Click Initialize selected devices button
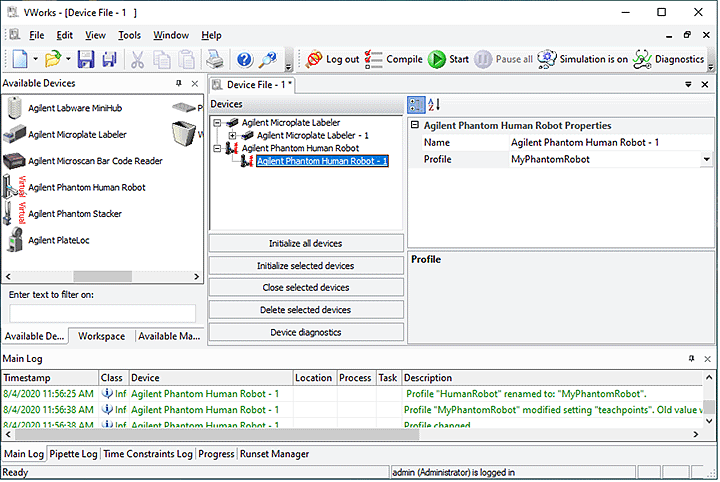 [x=306, y=266]
